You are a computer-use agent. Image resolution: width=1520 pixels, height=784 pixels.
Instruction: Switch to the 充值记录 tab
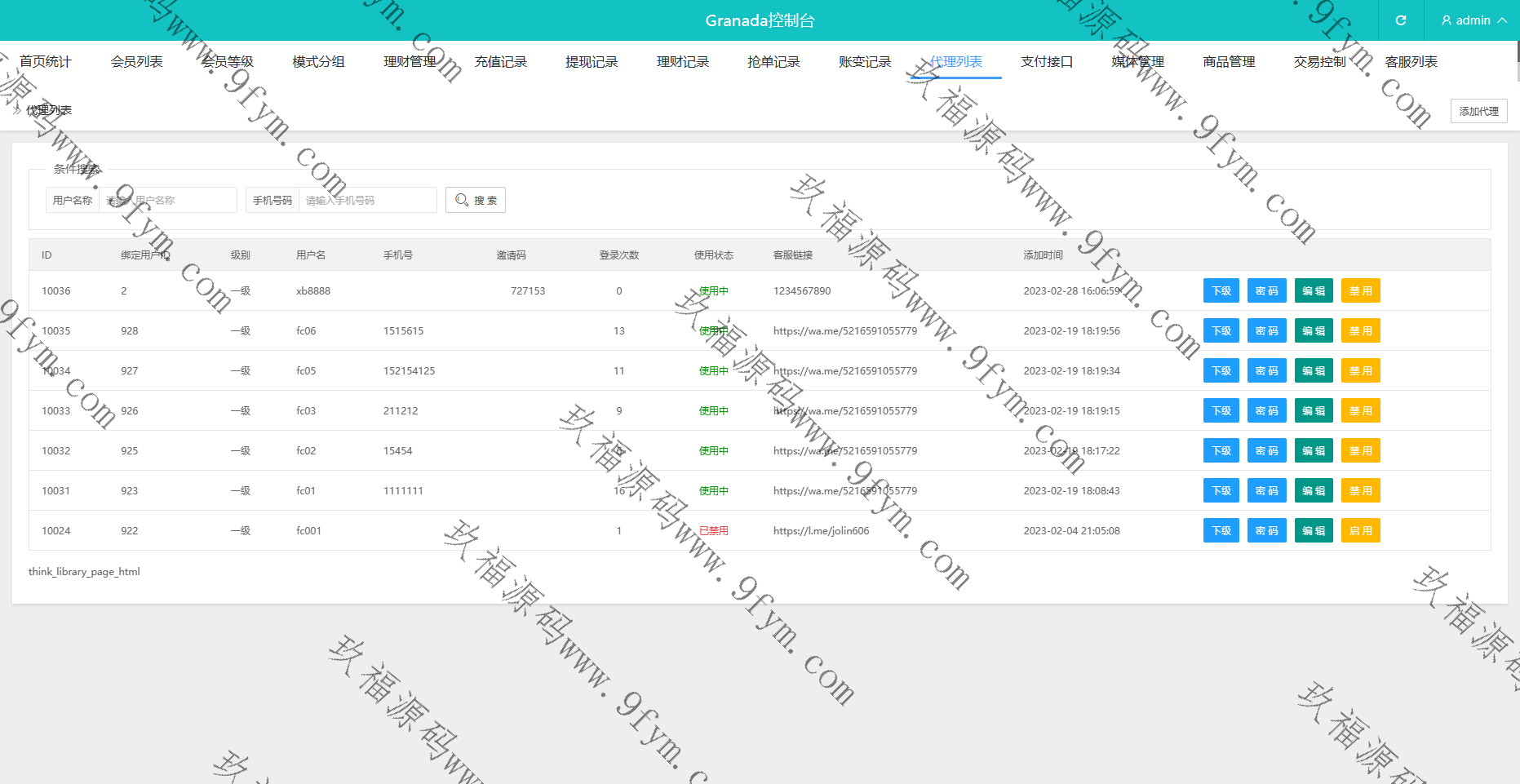(x=501, y=62)
